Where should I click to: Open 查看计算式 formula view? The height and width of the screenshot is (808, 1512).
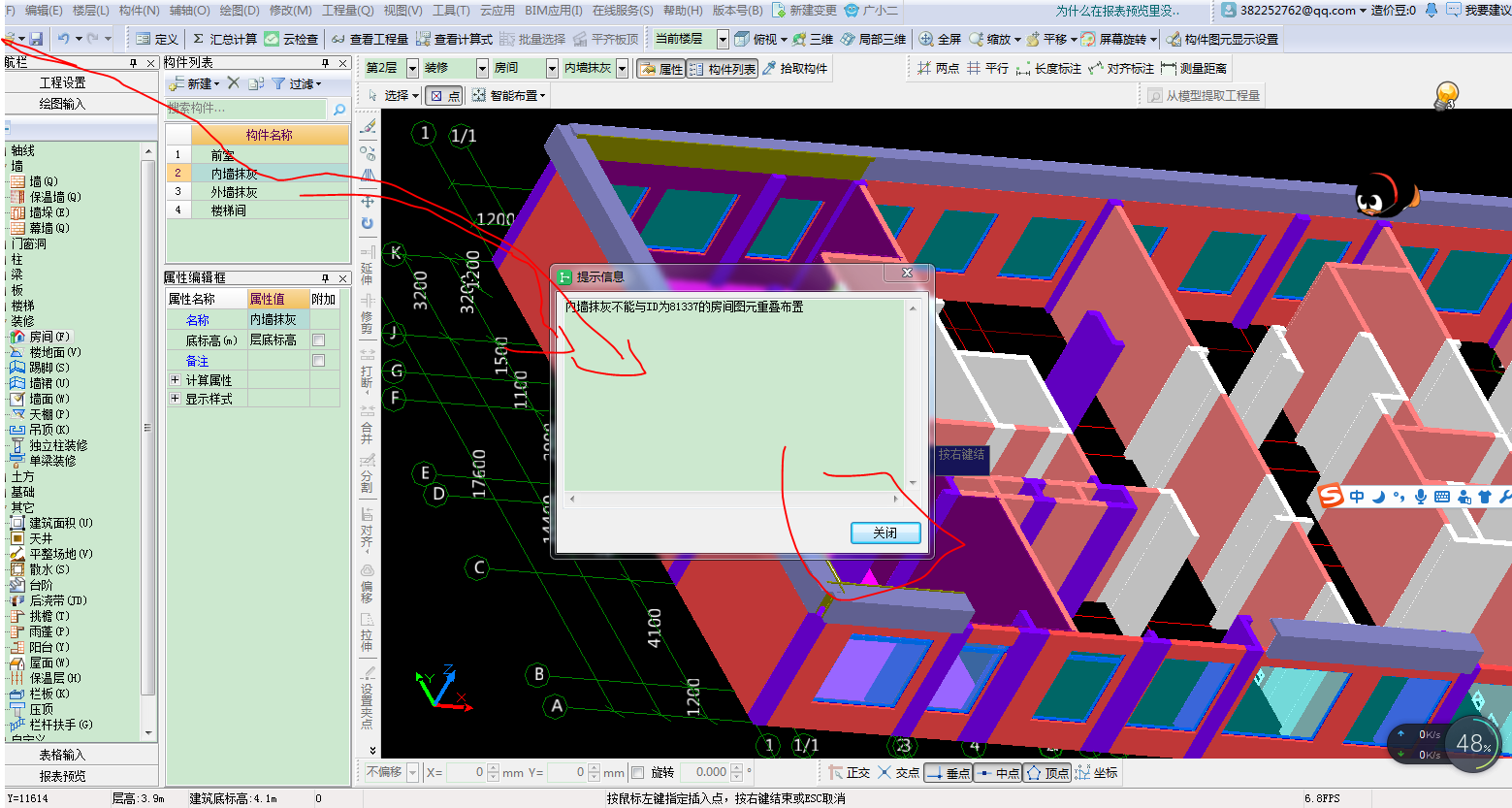tap(454, 39)
